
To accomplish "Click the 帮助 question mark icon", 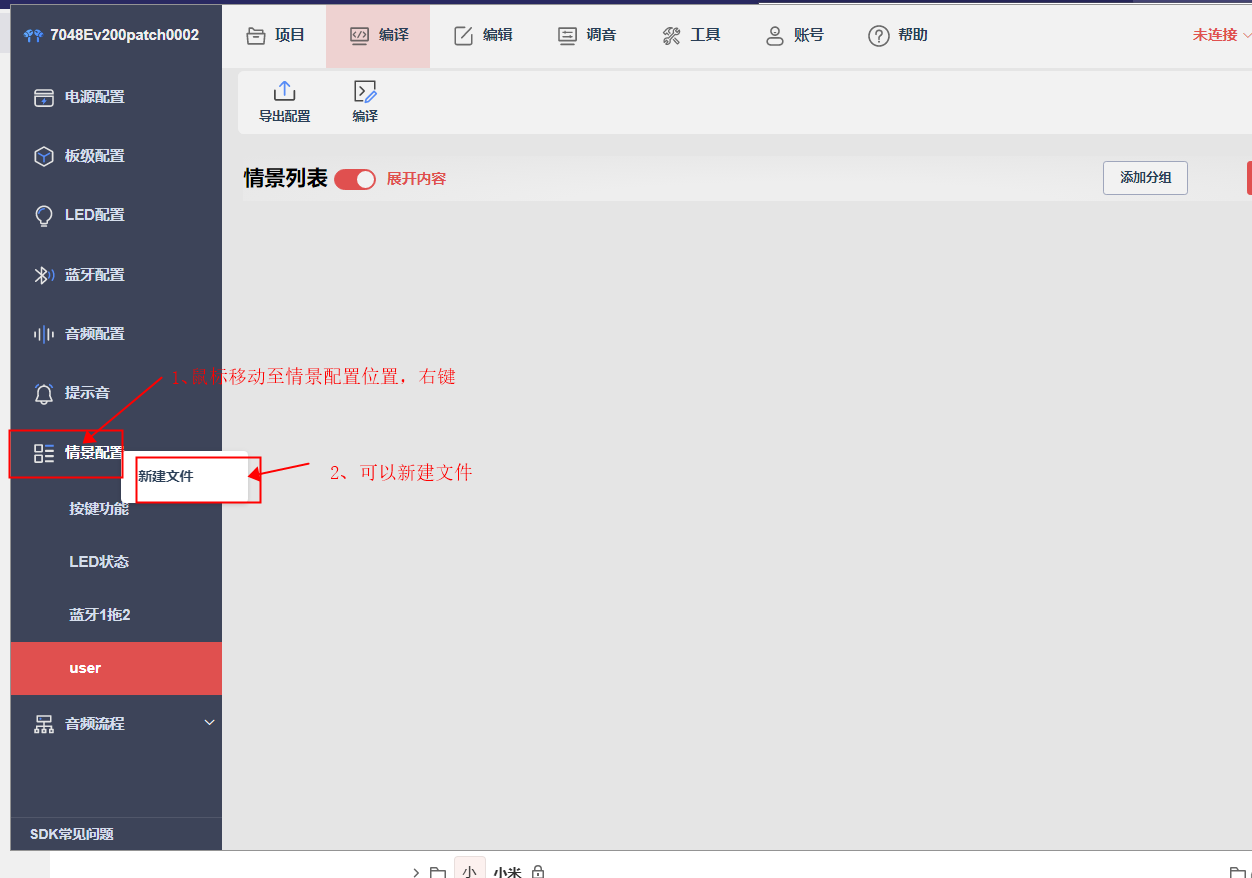I will [879, 36].
